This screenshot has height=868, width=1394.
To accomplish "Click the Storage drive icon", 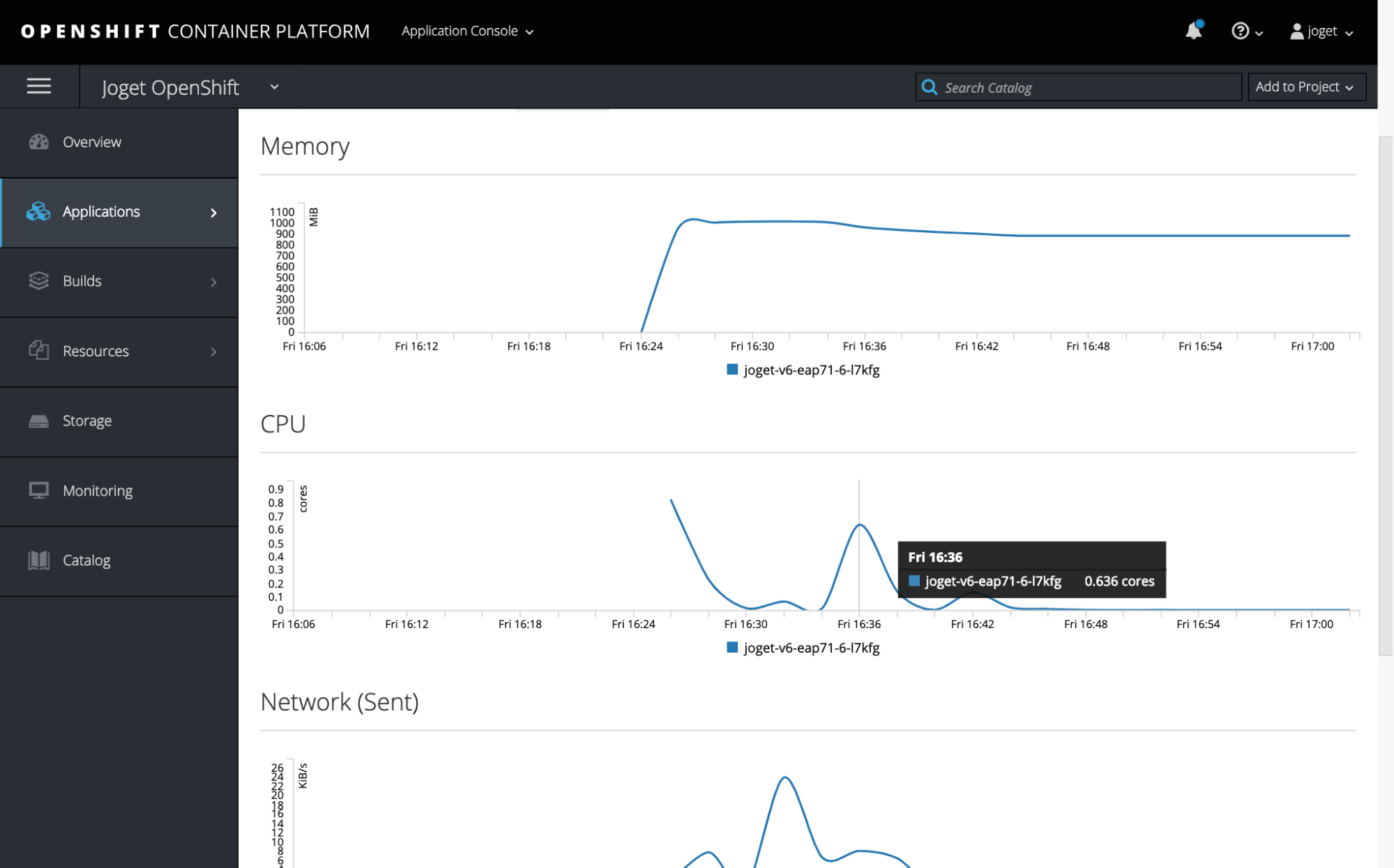I will click(39, 421).
